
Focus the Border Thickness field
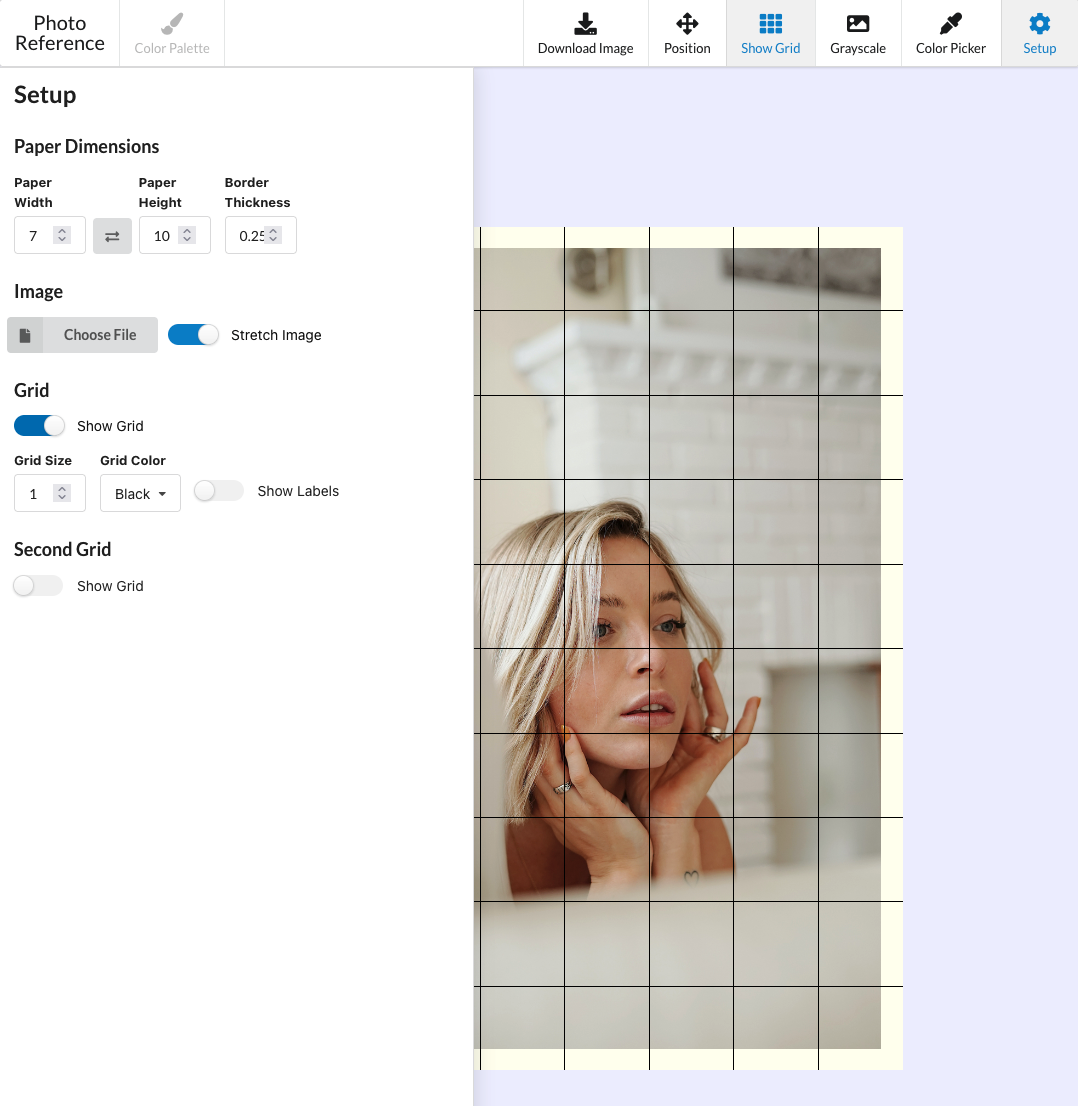[260, 235]
